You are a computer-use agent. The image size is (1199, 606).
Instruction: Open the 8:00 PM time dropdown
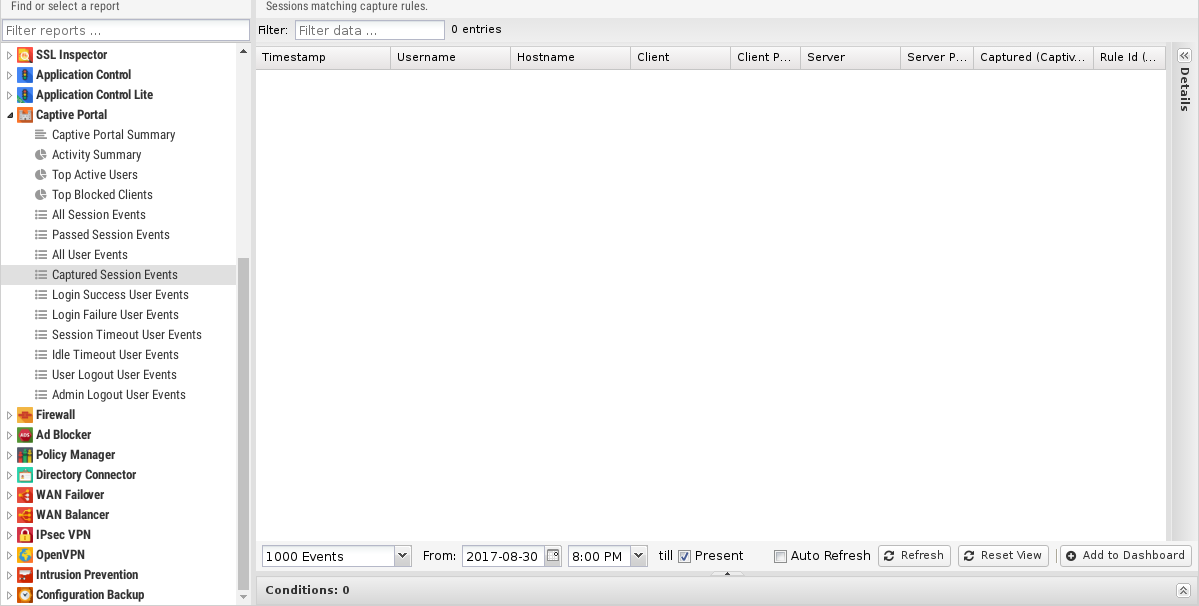[x=638, y=556]
